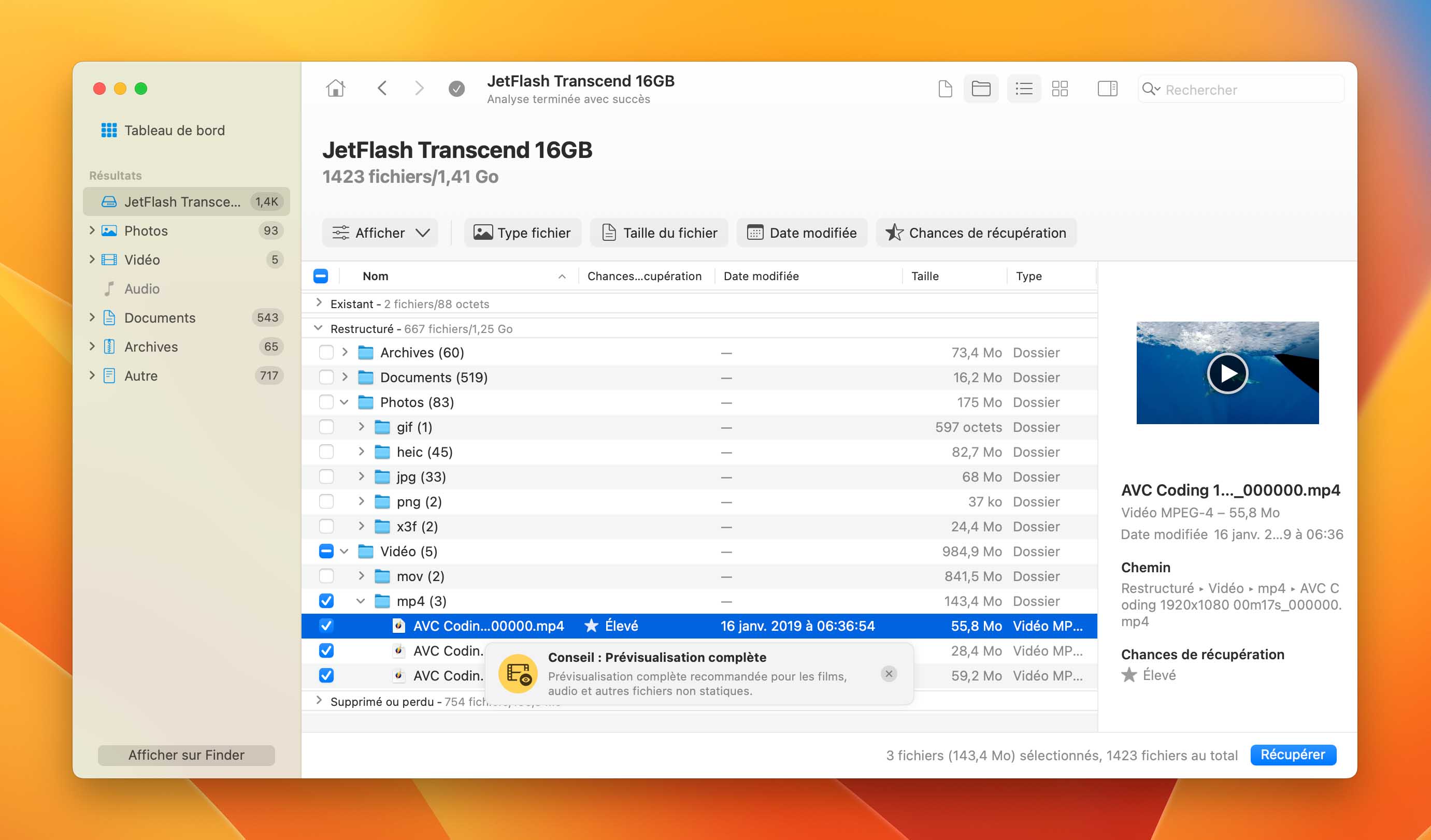1431x840 pixels.
Task: Click Afficher sur Finder button
Action: (186, 755)
